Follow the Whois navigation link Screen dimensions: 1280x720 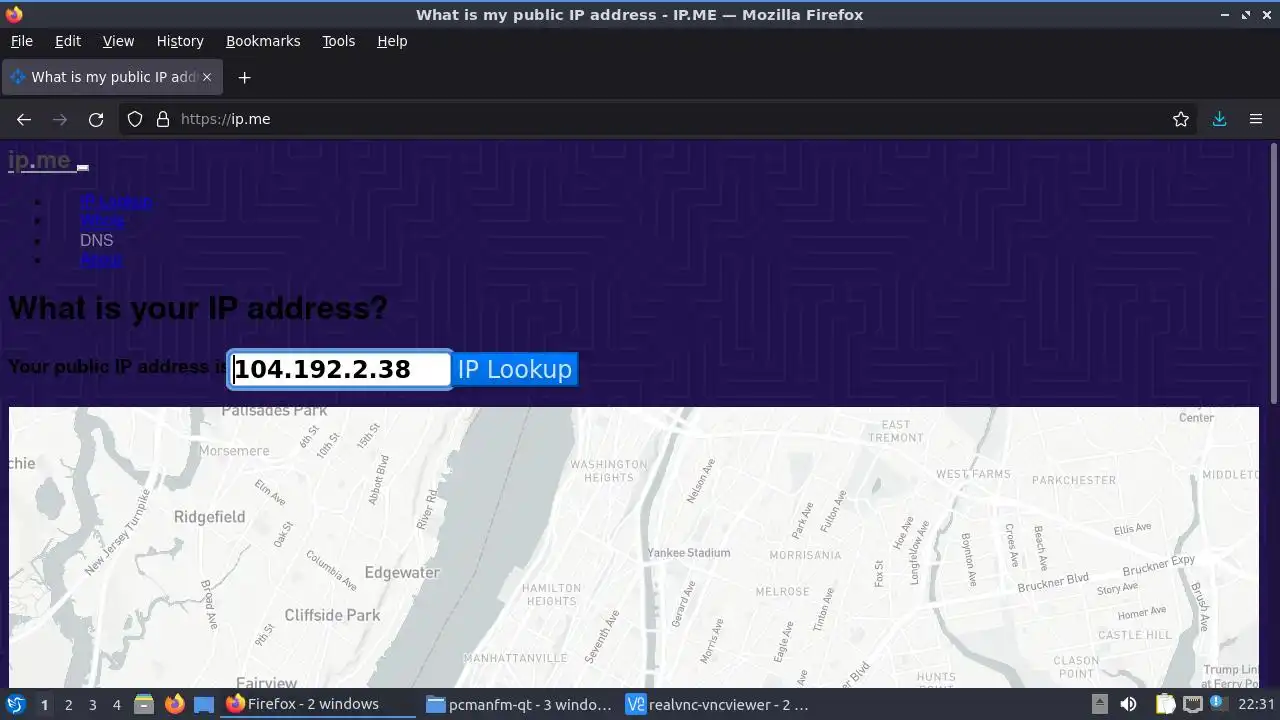(102, 221)
